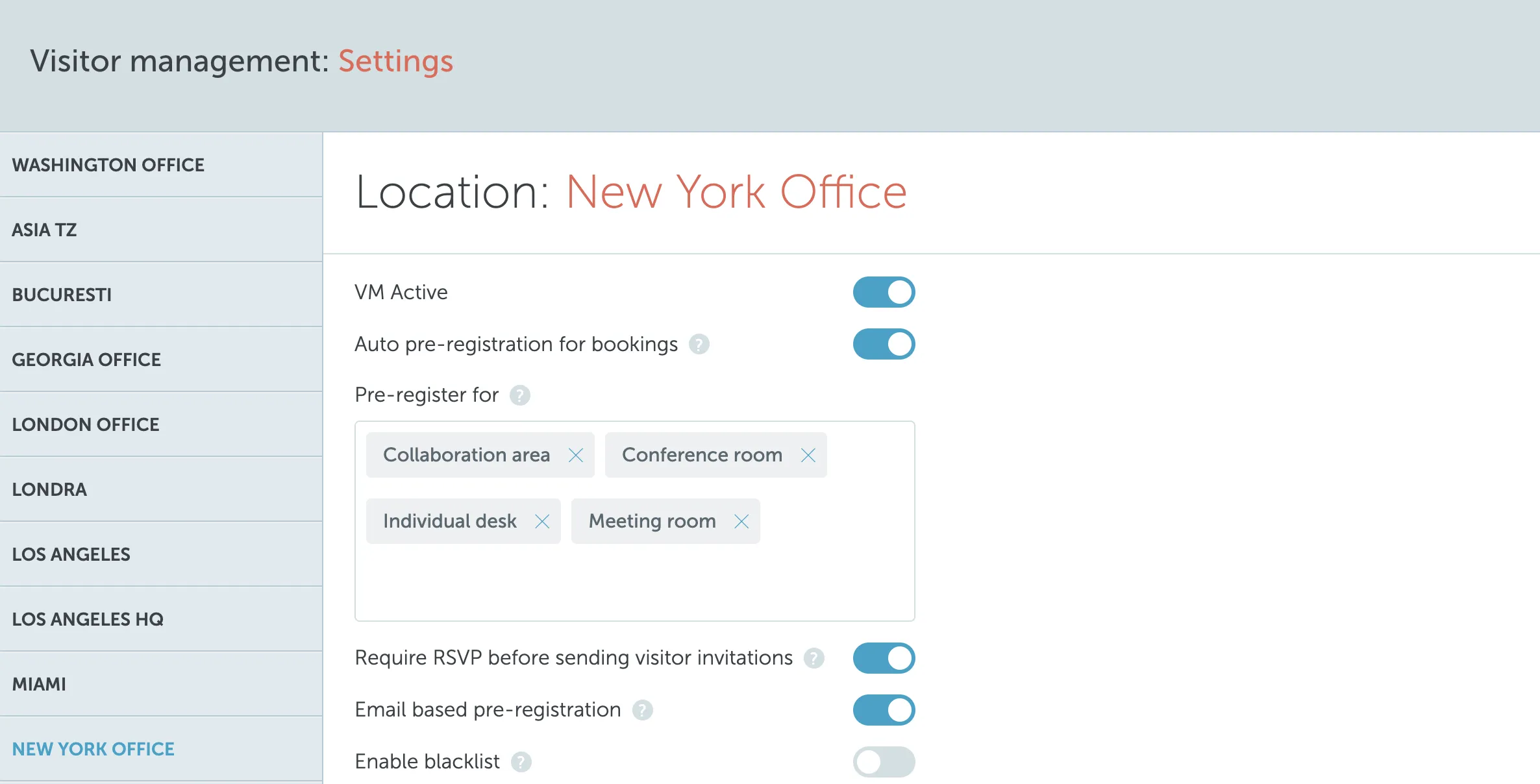Viewport: 1540px width, 784px height.
Task: Select the Washington Office location
Action: pos(108,165)
